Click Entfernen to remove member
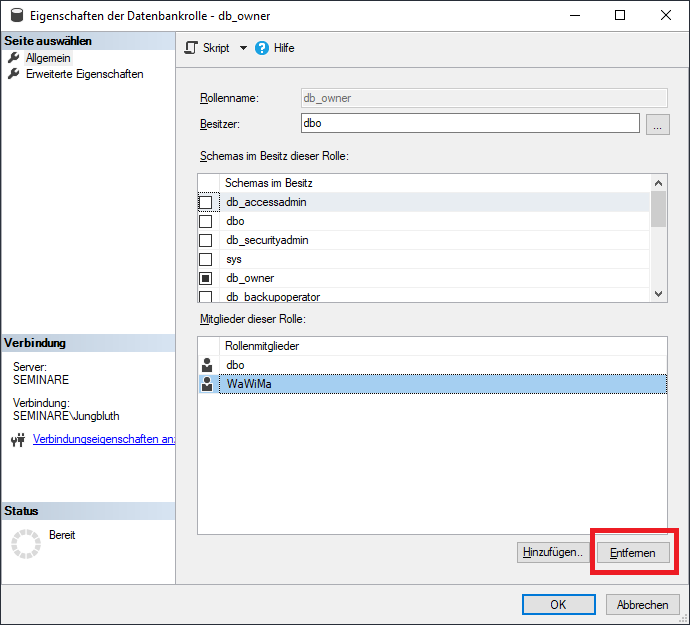Viewport: 690px width, 625px height. pos(633,552)
